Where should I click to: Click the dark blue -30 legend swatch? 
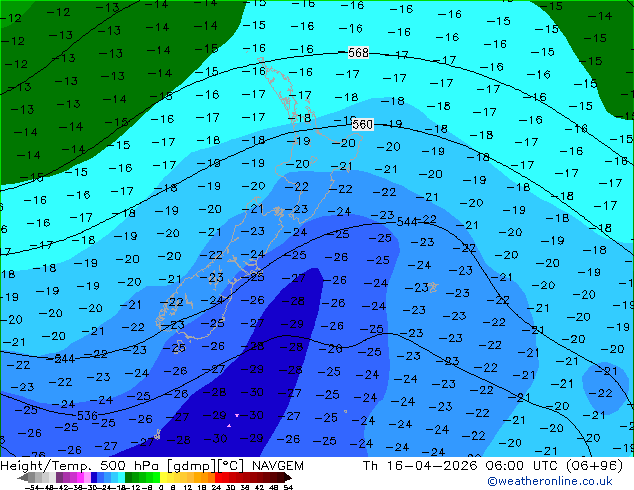94,477
